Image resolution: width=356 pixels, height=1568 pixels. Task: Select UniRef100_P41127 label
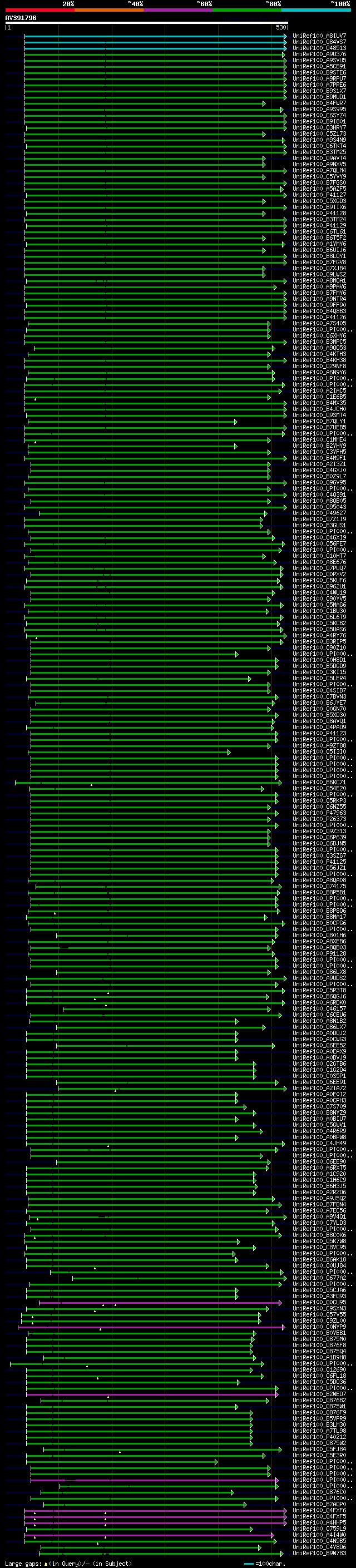tap(319, 195)
